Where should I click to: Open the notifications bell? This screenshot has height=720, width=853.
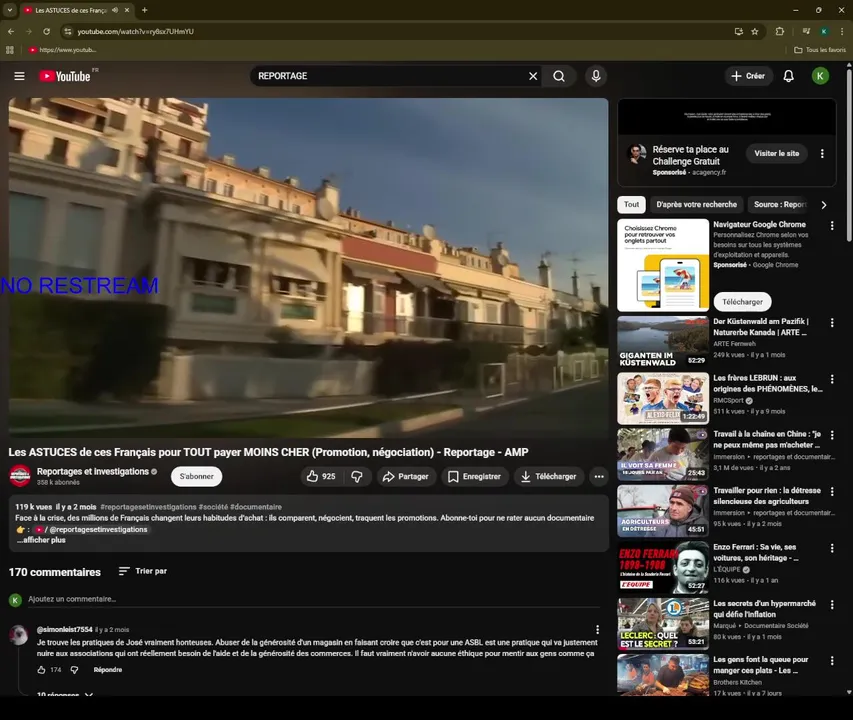click(788, 76)
